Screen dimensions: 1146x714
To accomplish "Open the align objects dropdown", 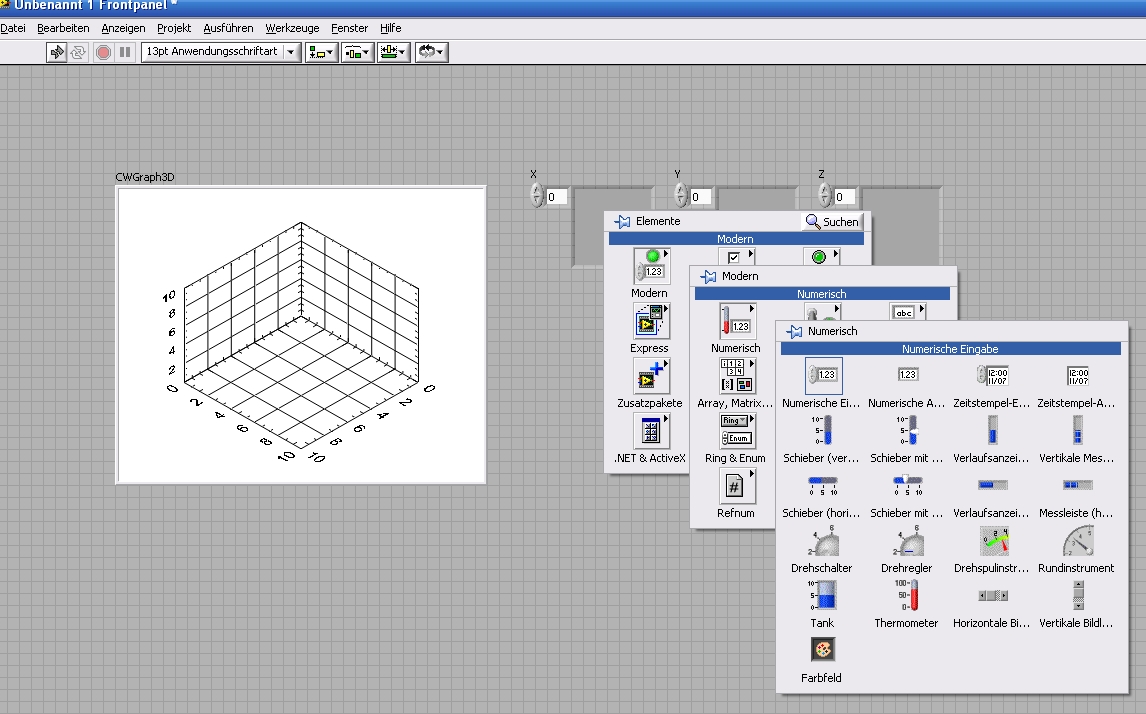I will point(321,52).
